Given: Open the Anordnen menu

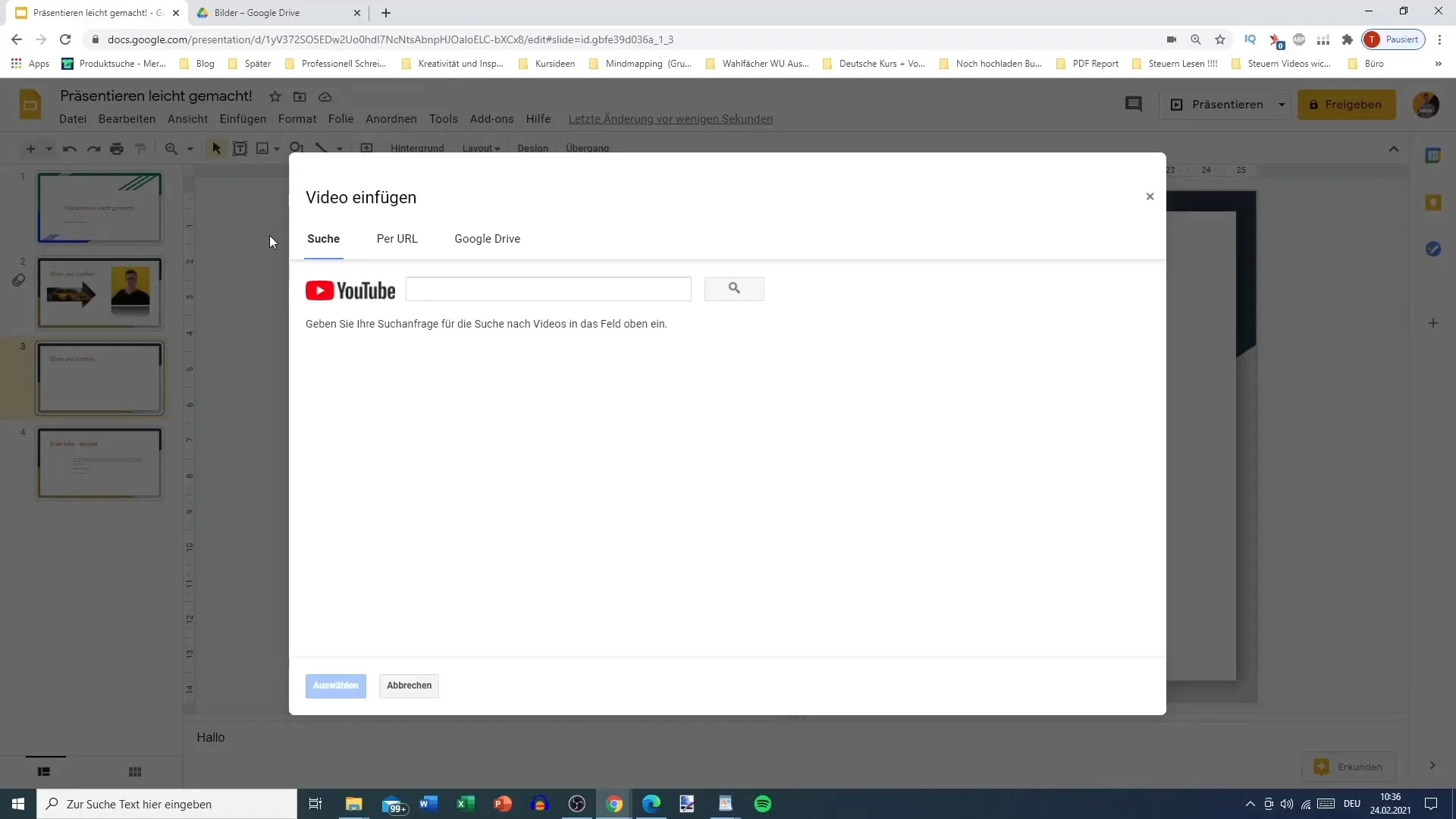Looking at the screenshot, I should coord(391,119).
